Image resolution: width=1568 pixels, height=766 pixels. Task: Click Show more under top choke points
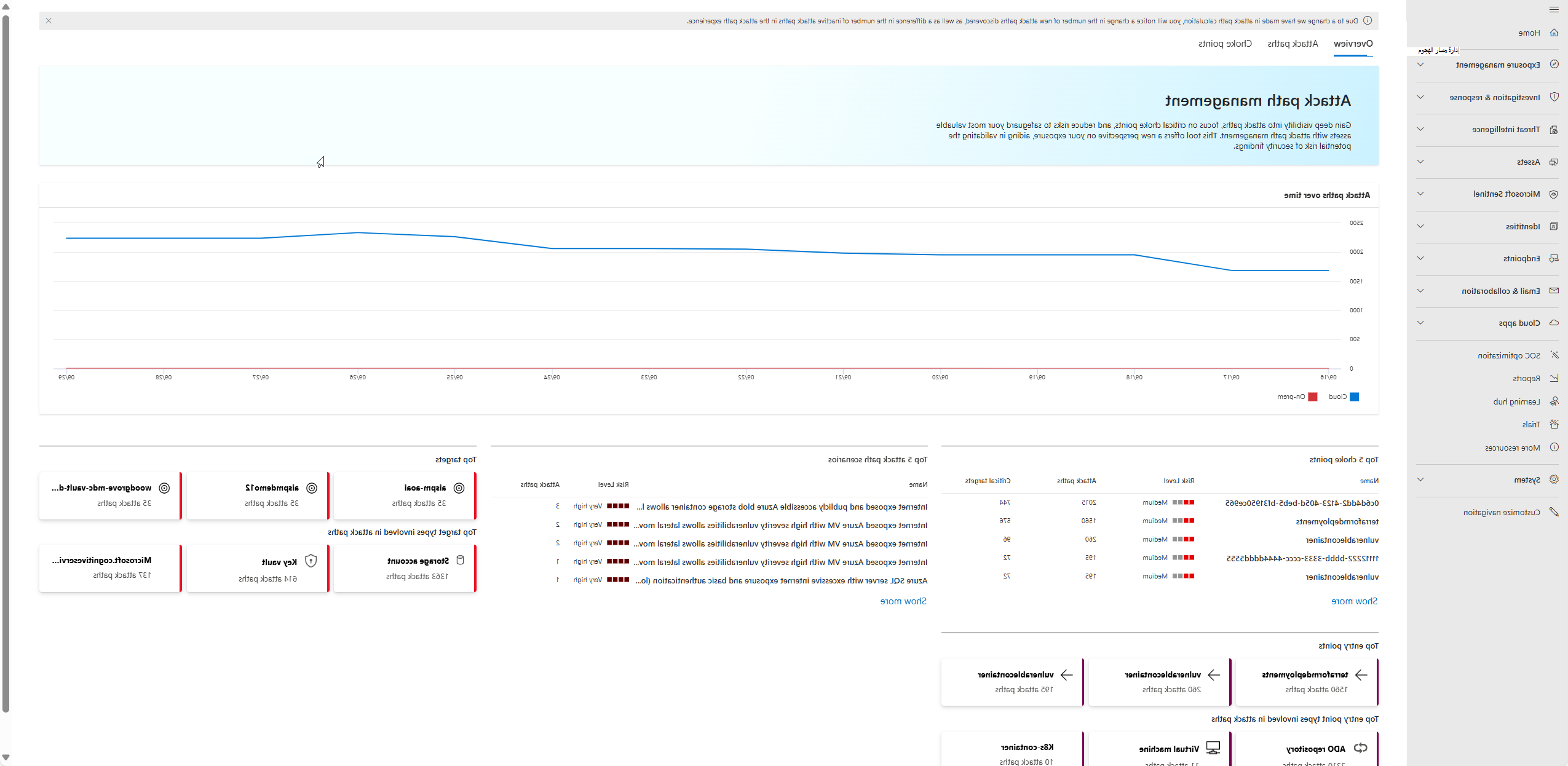click(1354, 601)
